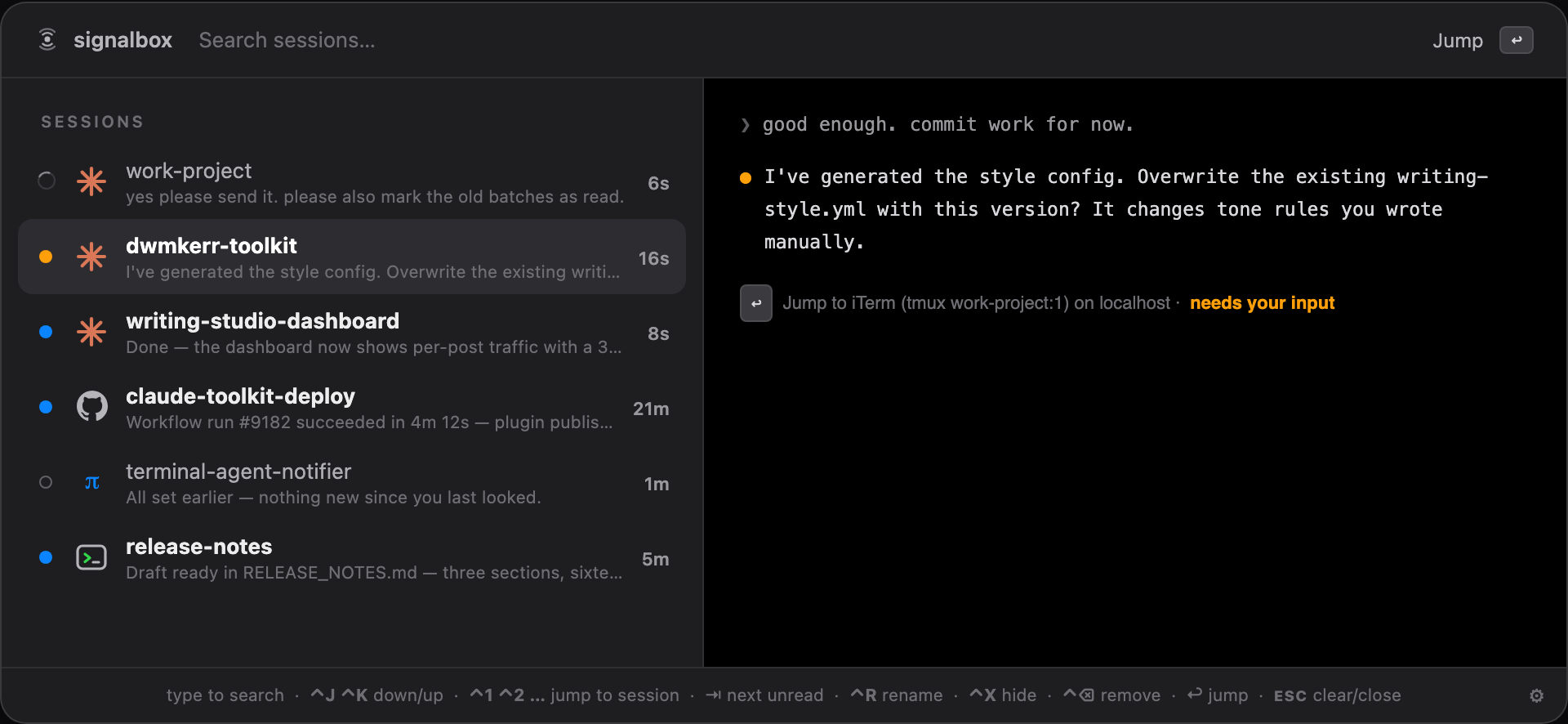Viewport: 1568px width, 724px height.
Task: Click the agent message about overwriting writing-style.yml
Action: (1126, 209)
